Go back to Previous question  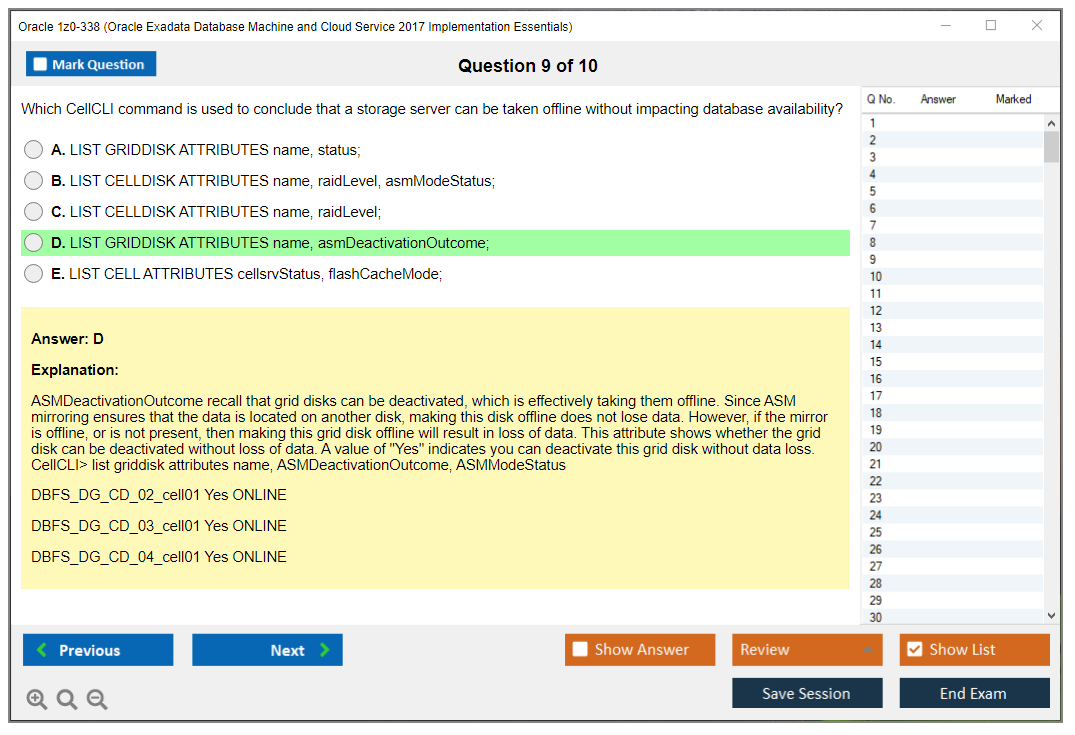[98, 650]
